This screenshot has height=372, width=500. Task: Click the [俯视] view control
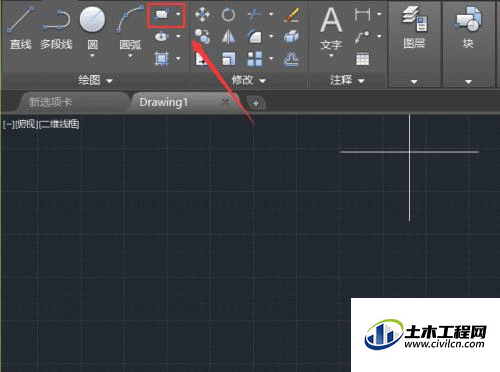(x=26, y=125)
